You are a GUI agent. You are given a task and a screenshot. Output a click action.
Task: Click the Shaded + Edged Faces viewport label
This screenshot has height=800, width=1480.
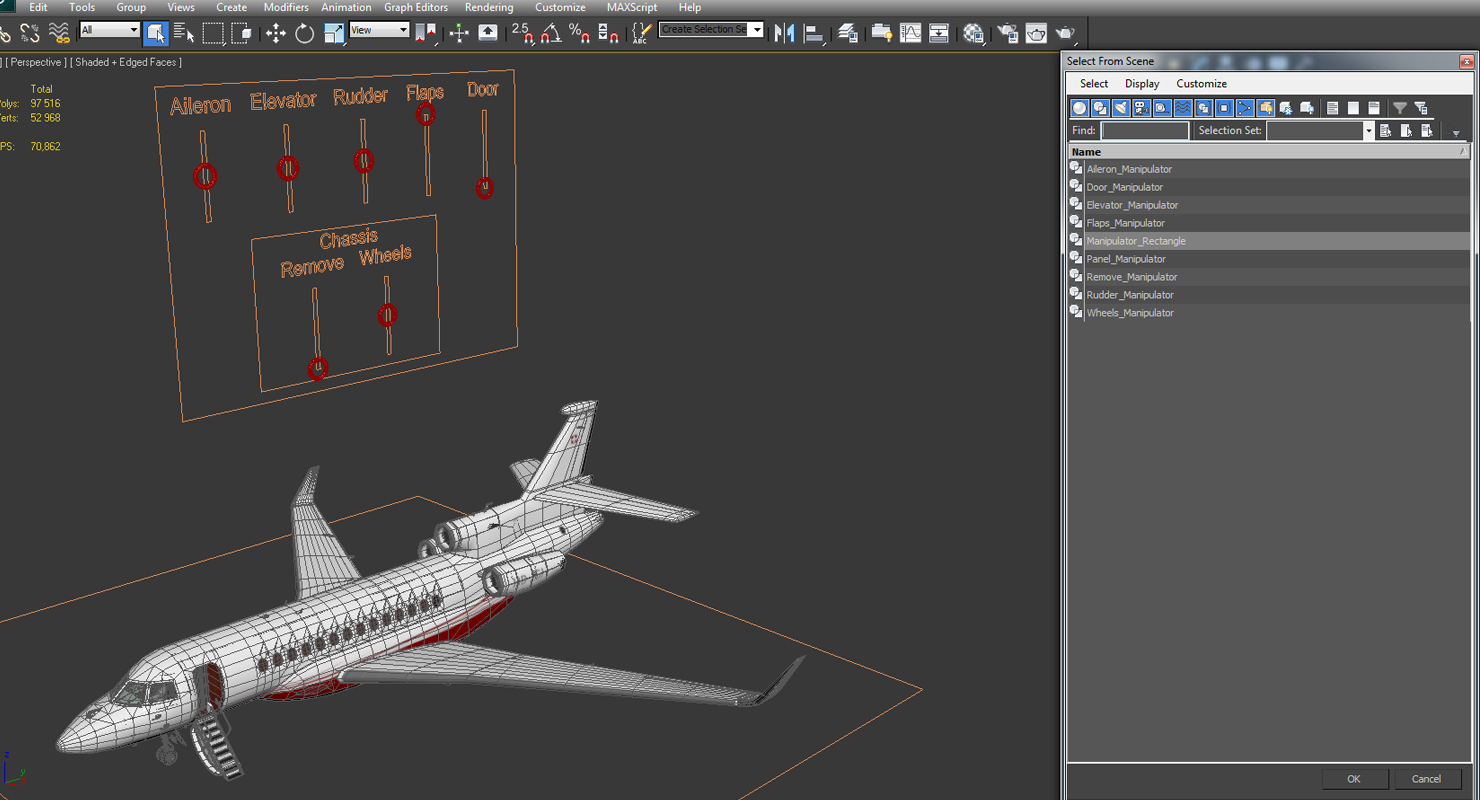point(126,62)
